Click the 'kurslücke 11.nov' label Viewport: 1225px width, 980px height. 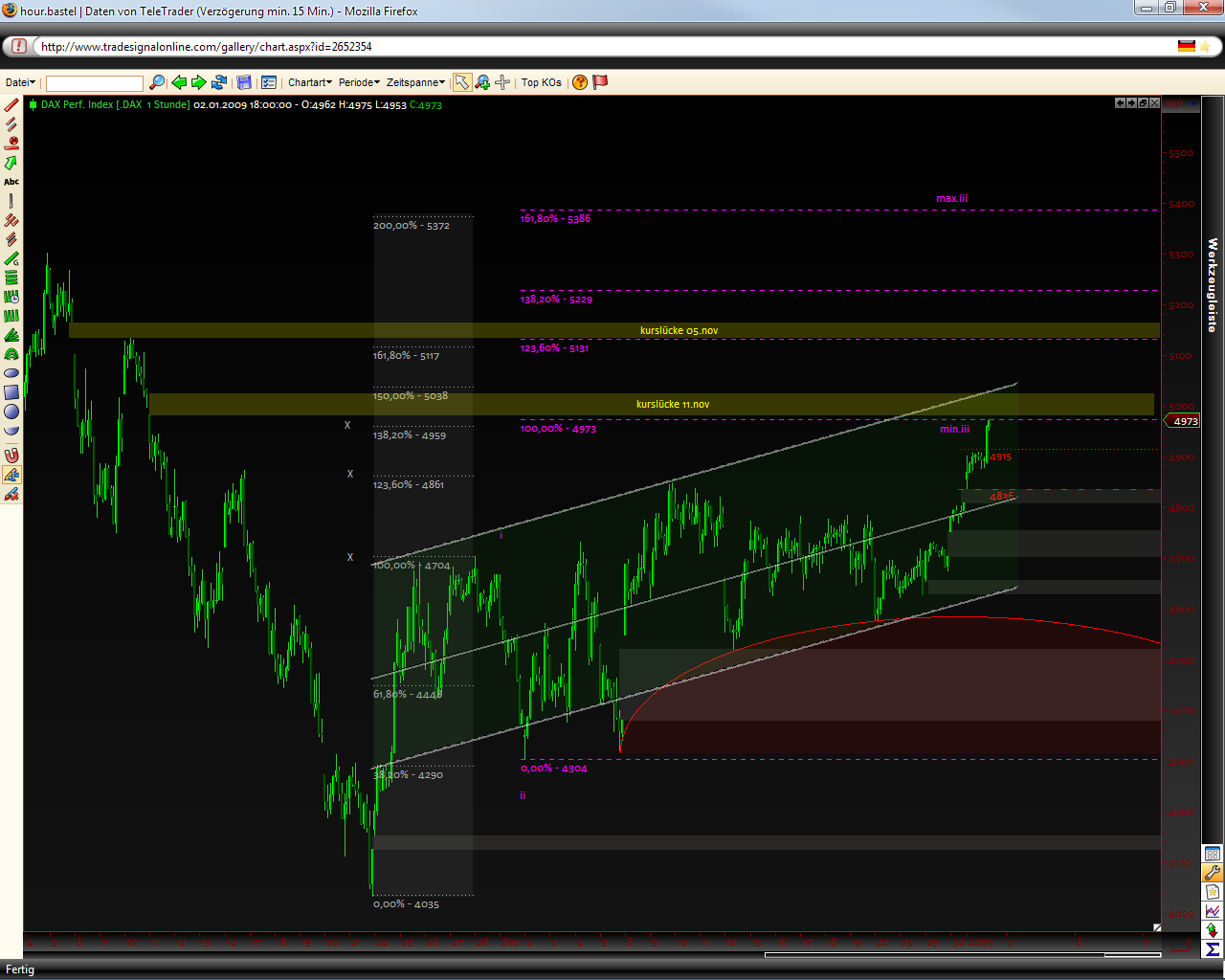[673, 404]
